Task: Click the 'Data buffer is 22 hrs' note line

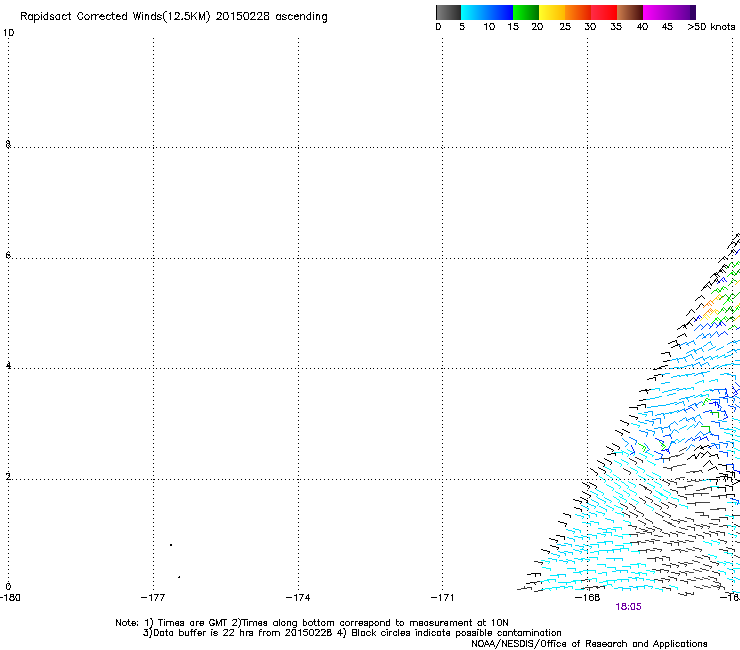Action: [x=352, y=633]
